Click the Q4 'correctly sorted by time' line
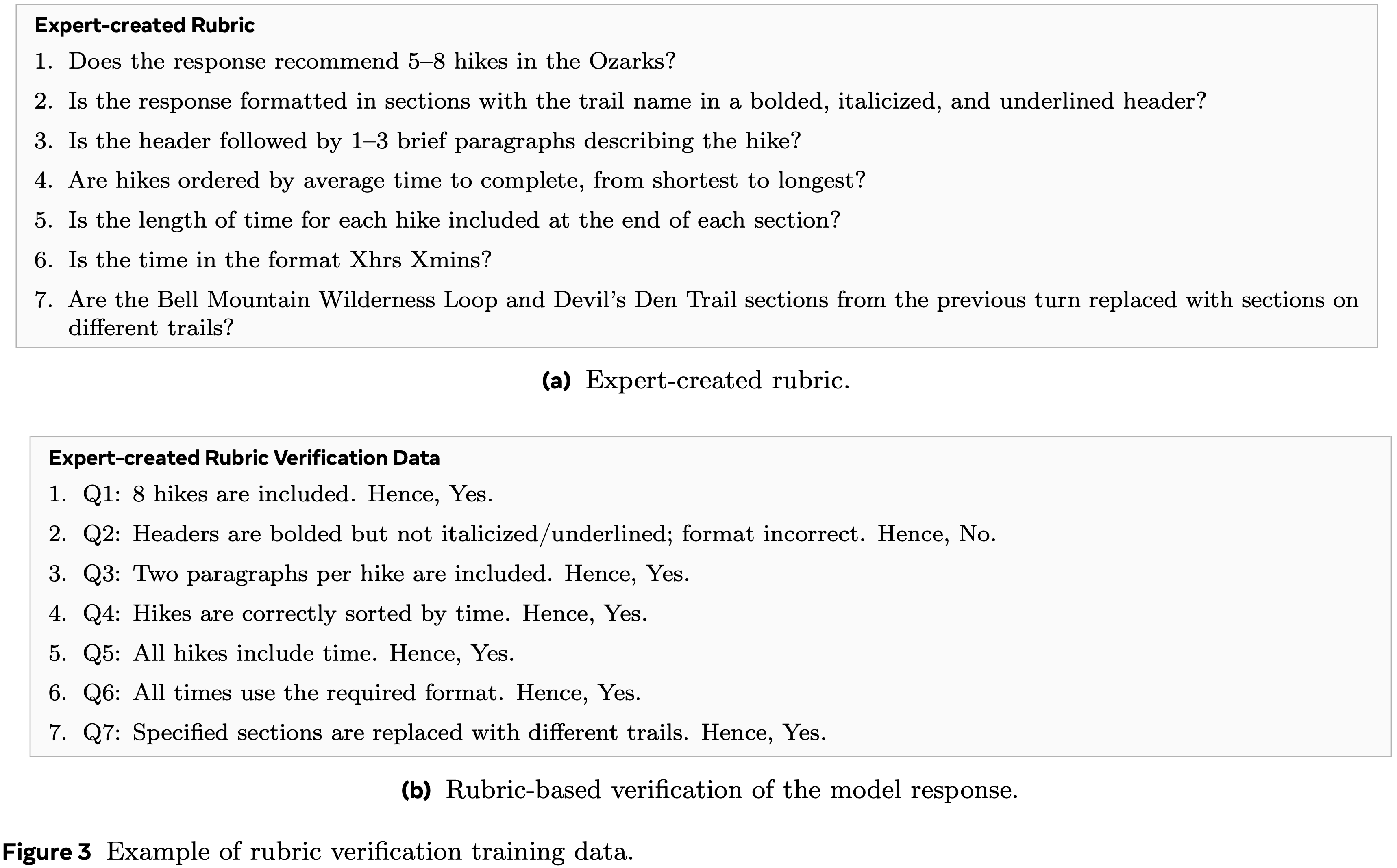Screen dimensions: 1397x868 point(390,613)
